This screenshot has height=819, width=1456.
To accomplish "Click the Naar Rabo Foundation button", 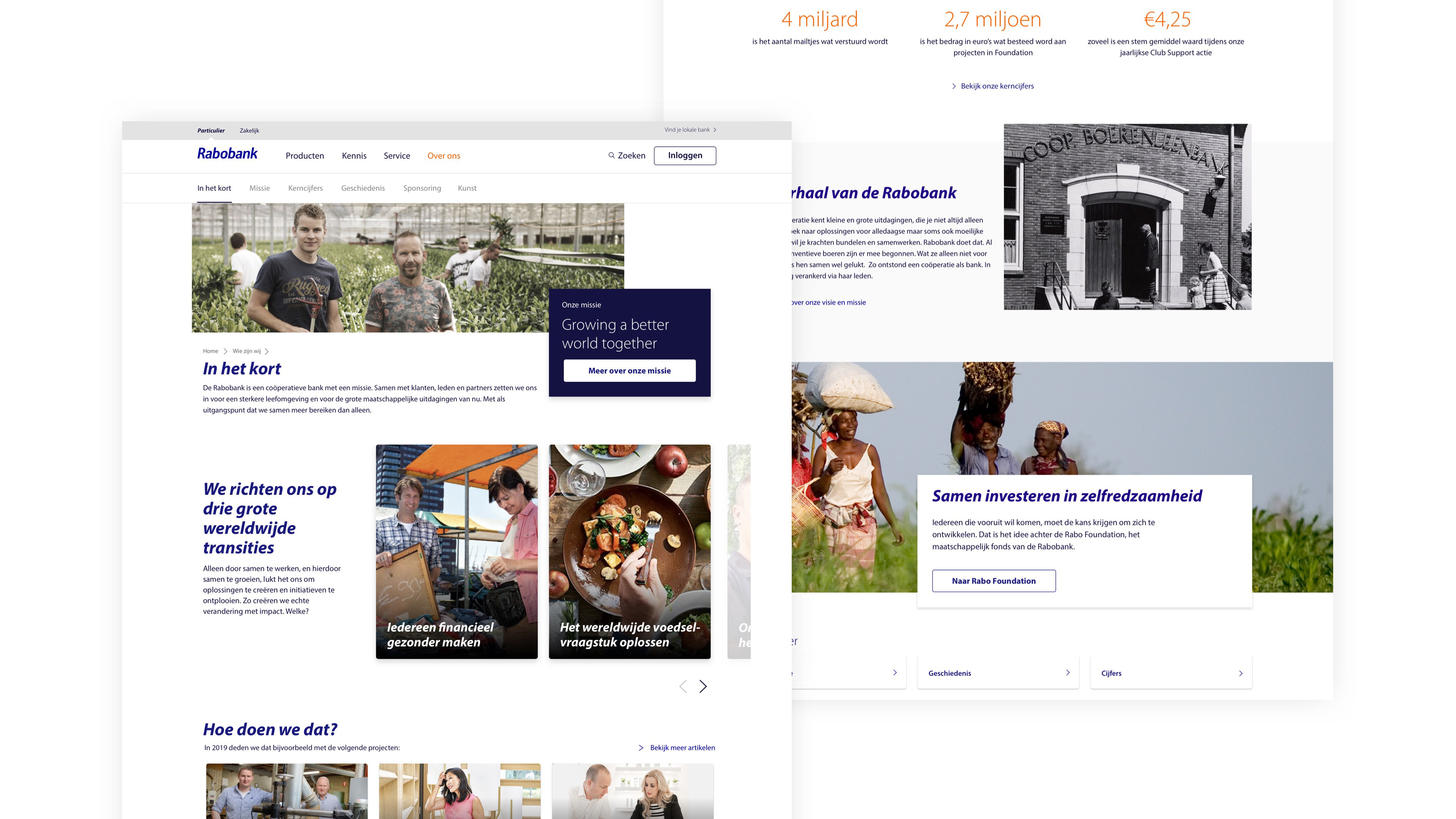I will (993, 581).
